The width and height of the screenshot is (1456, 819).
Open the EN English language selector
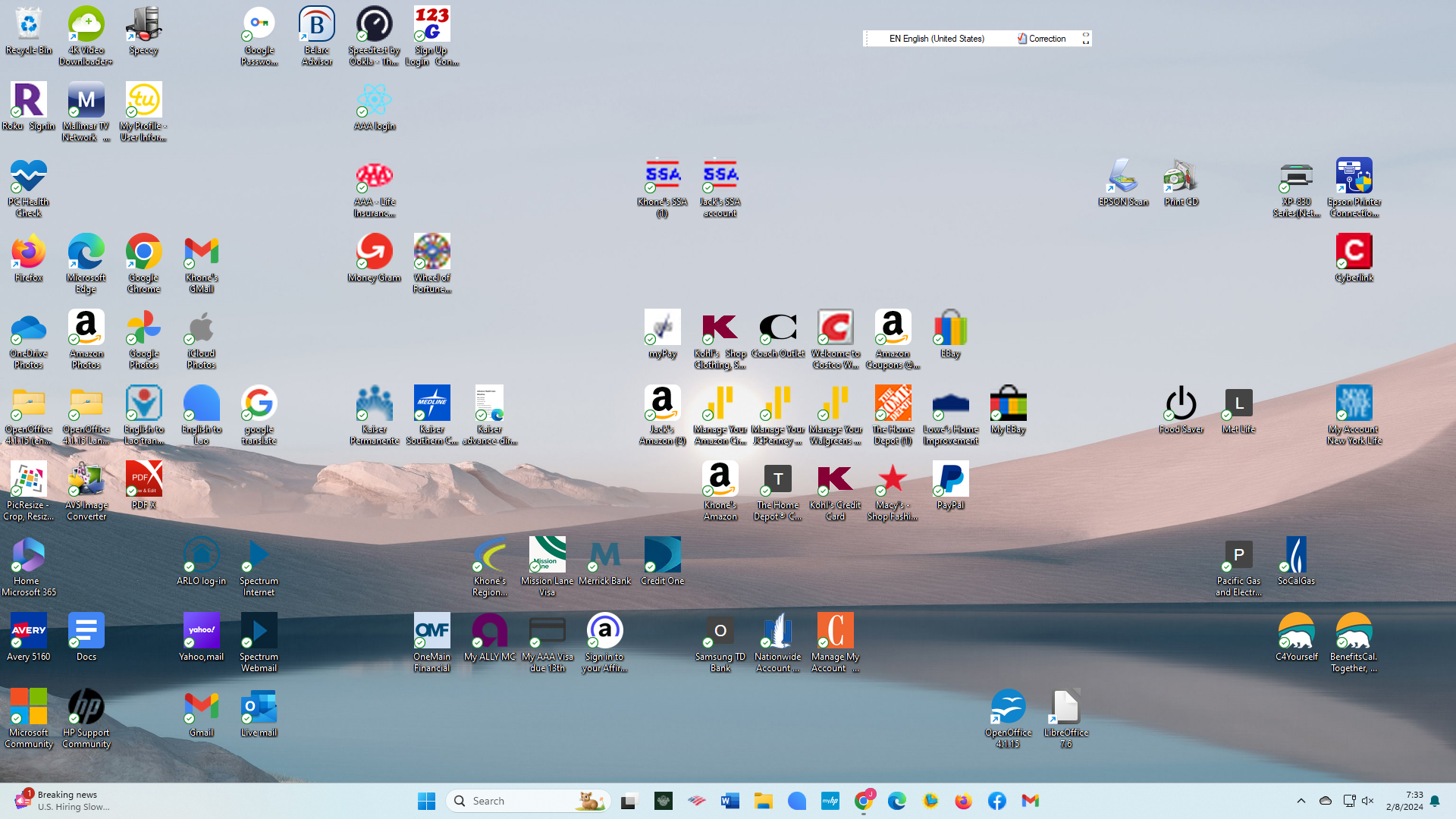pos(937,38)
